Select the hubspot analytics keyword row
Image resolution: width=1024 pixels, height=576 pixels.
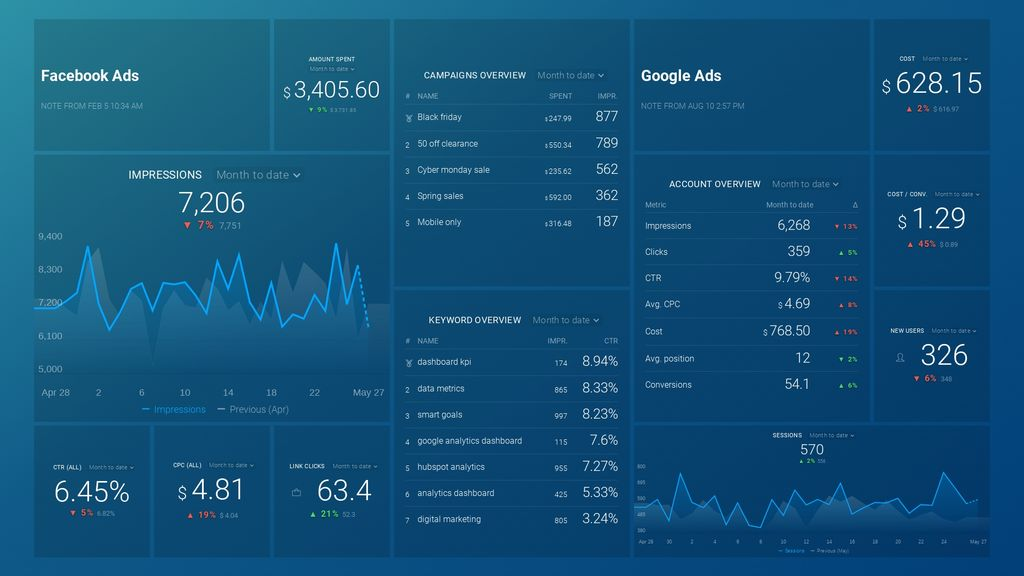(x=511, y=467)
